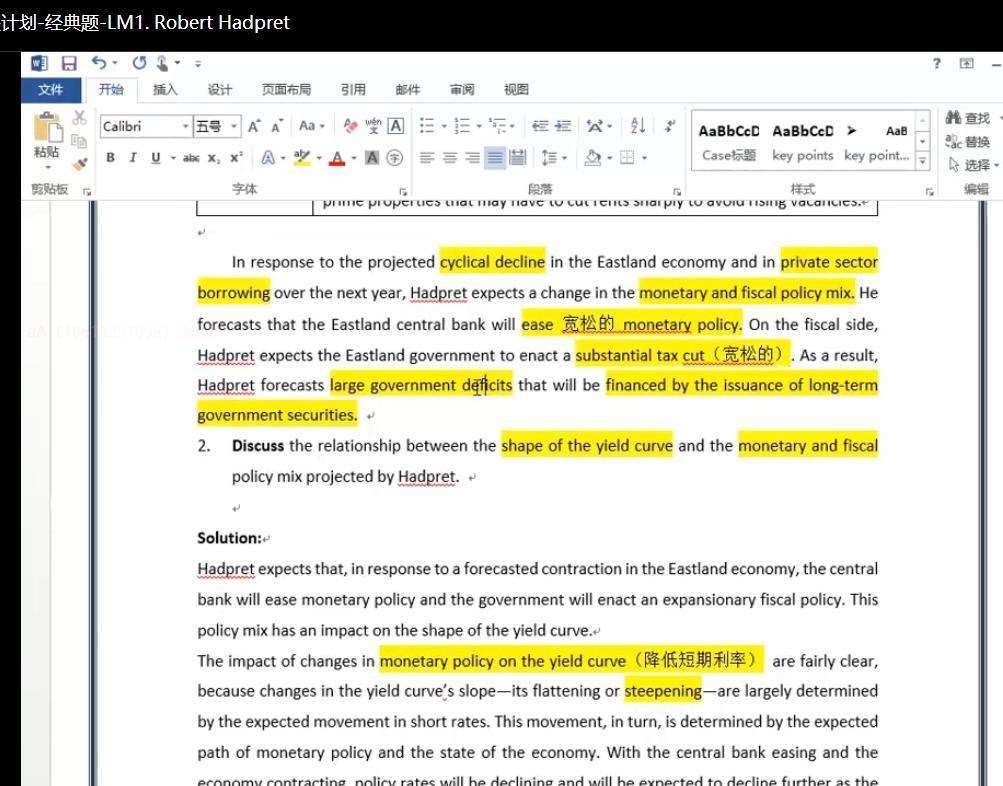The image size is (1003, 786).
Task: Activate the Format Painter brush
Action: (x=79, y=164)
